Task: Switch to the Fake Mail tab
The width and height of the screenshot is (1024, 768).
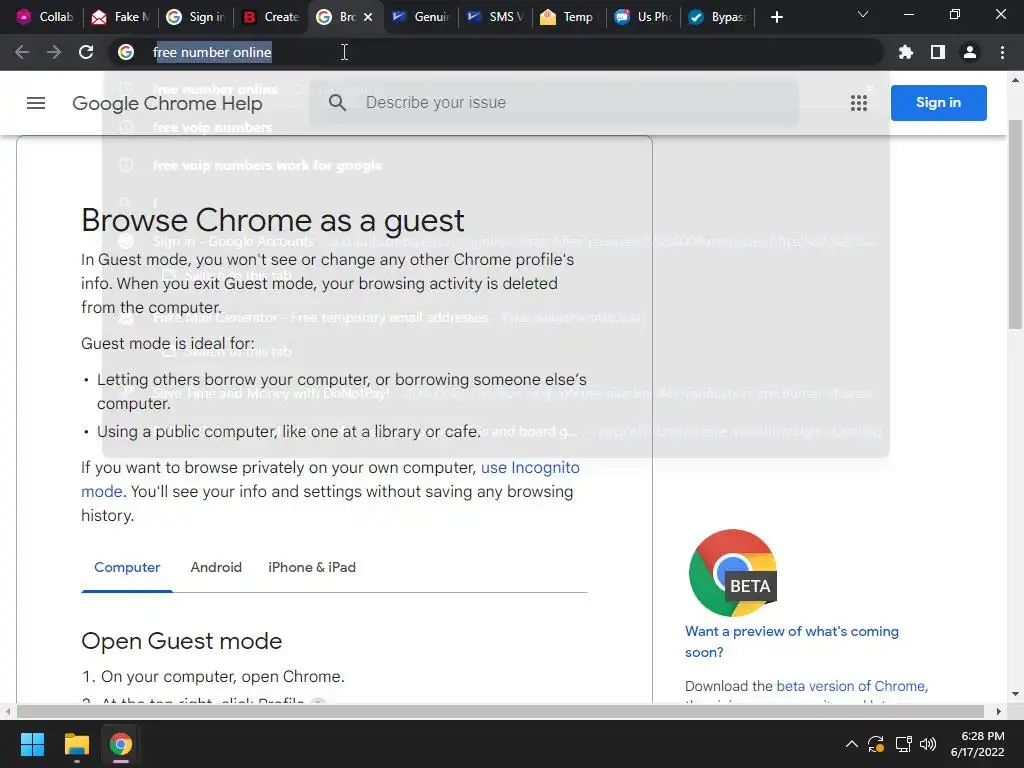Action: [x=120, y=17]
